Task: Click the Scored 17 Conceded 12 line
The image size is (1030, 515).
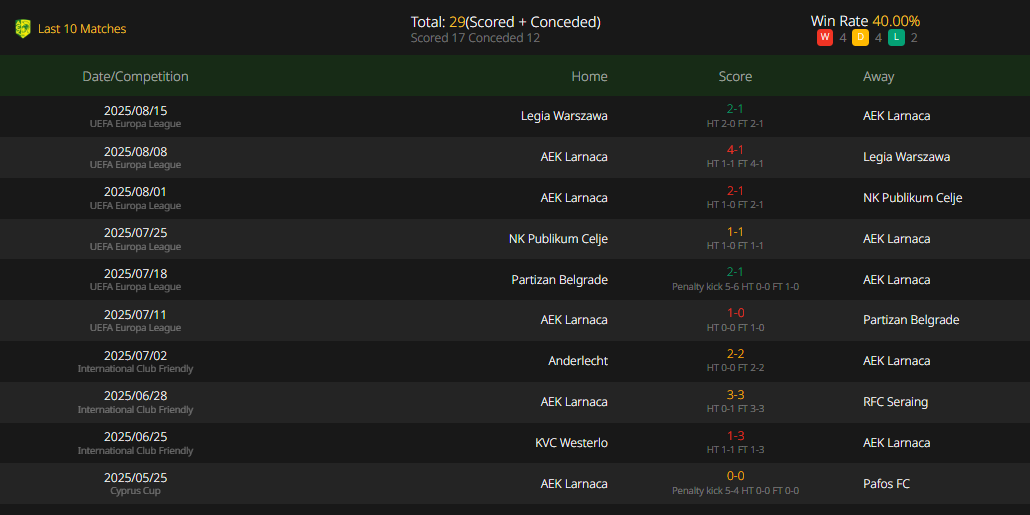Action: (475, 38)
